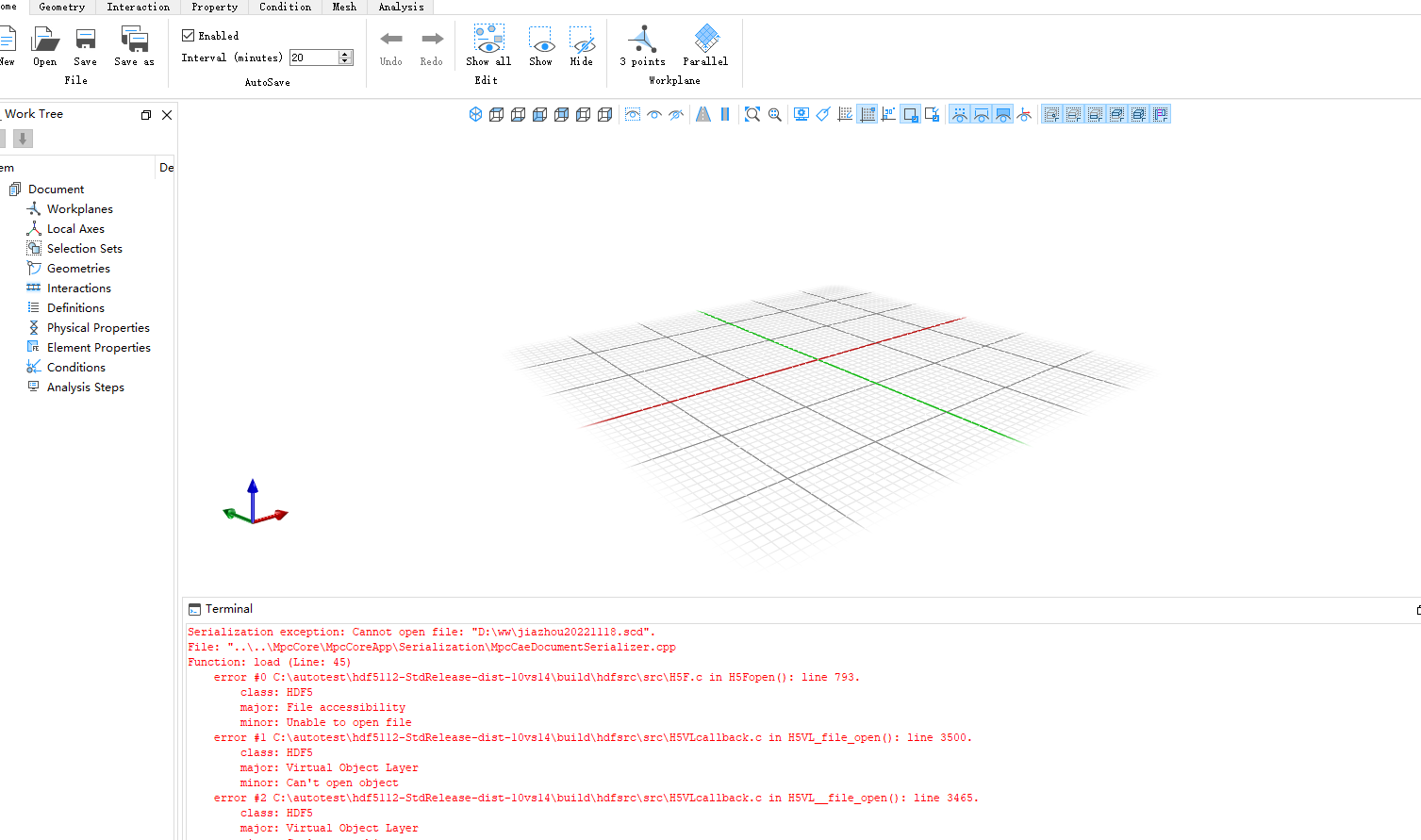Switch to the Geometry ribbon tab

click(x=62, y=7)
